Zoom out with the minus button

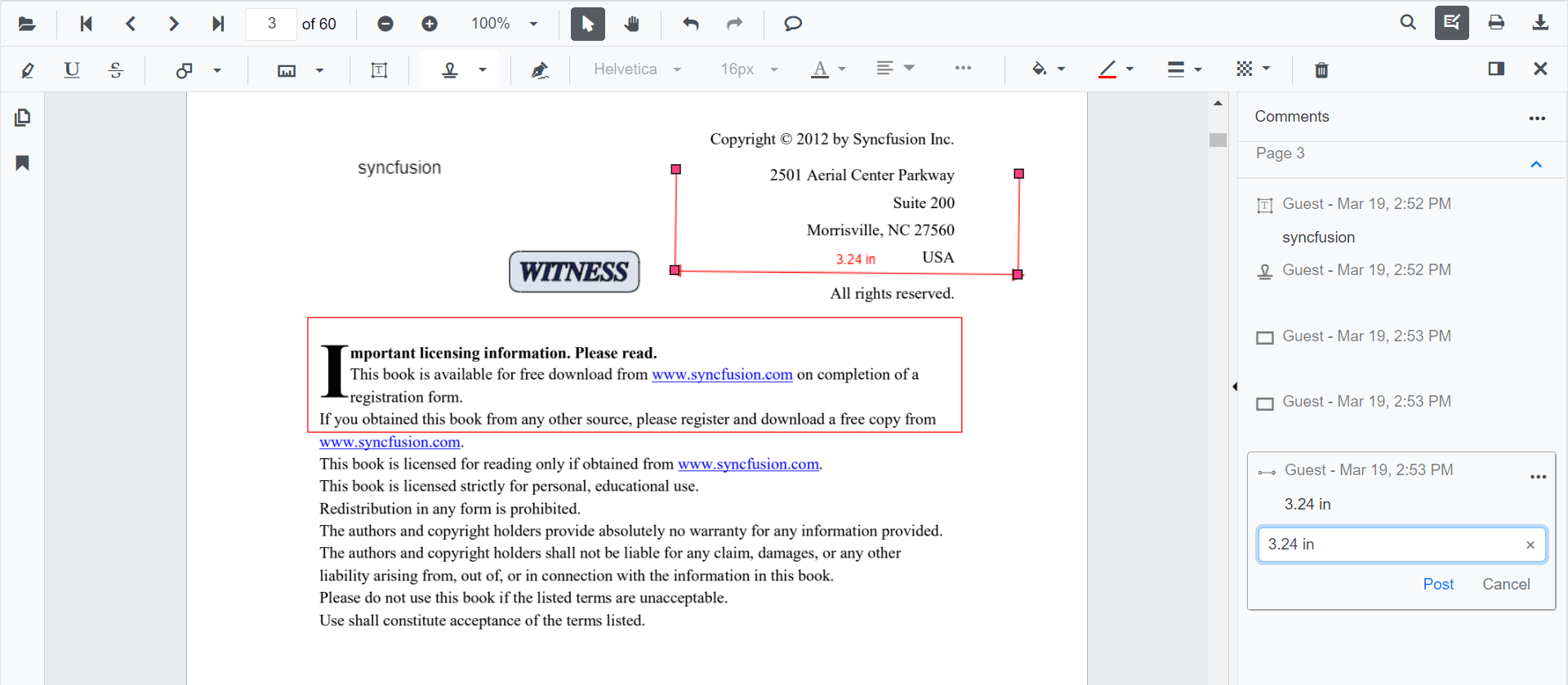(385, 24)
